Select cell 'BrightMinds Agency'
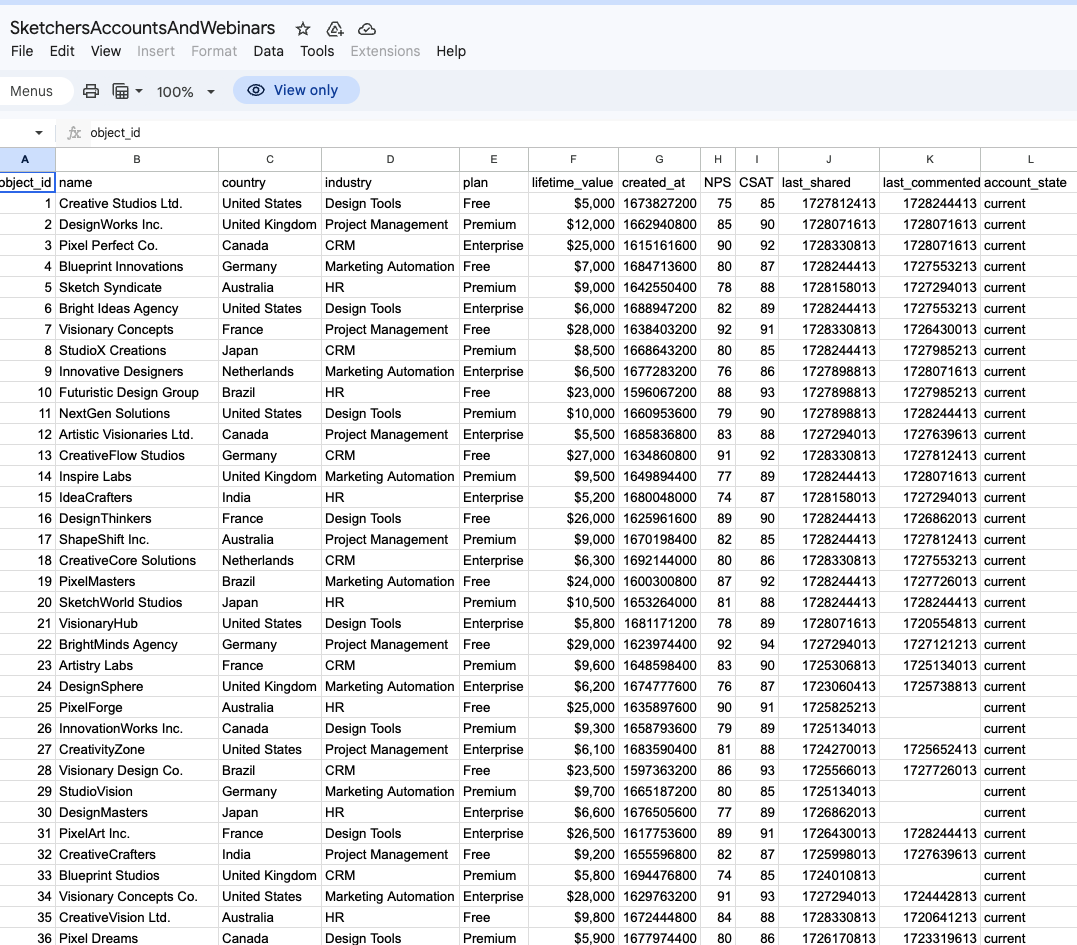Viewport: 1077px width, 945px height. click(x=137, y=645)
